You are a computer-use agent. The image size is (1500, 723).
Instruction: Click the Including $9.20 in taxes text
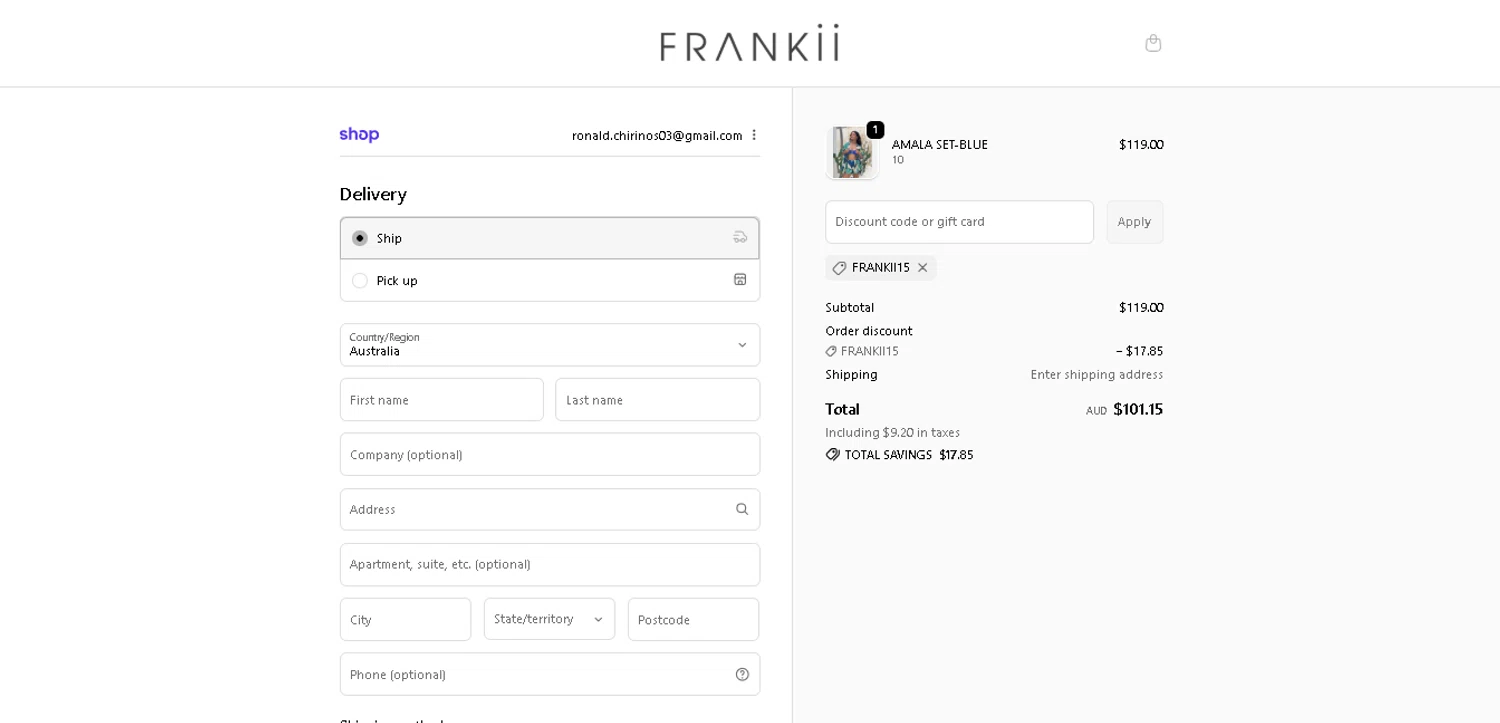coord(892,432)
